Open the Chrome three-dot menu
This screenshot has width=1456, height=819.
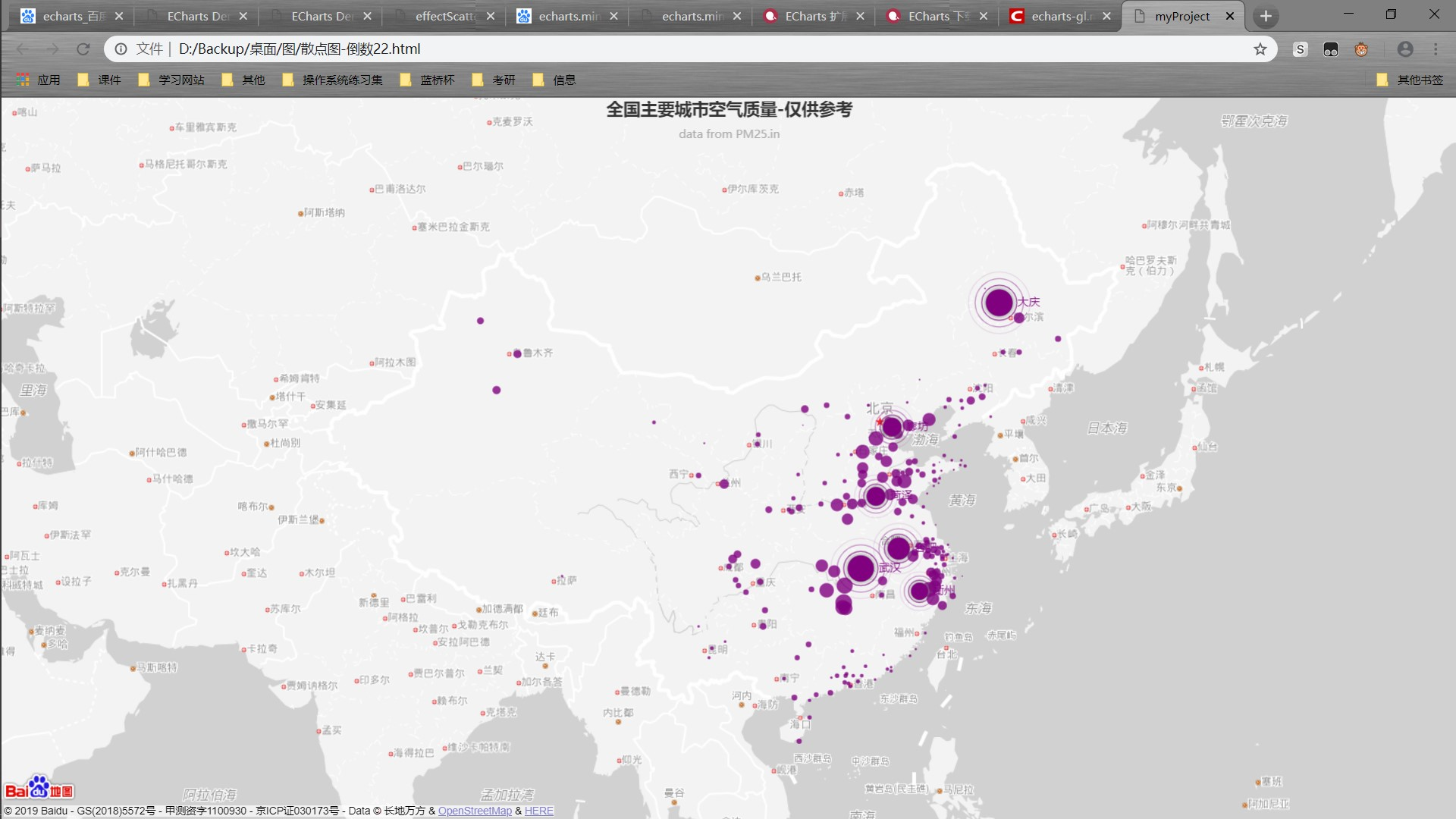[1436, 49]
